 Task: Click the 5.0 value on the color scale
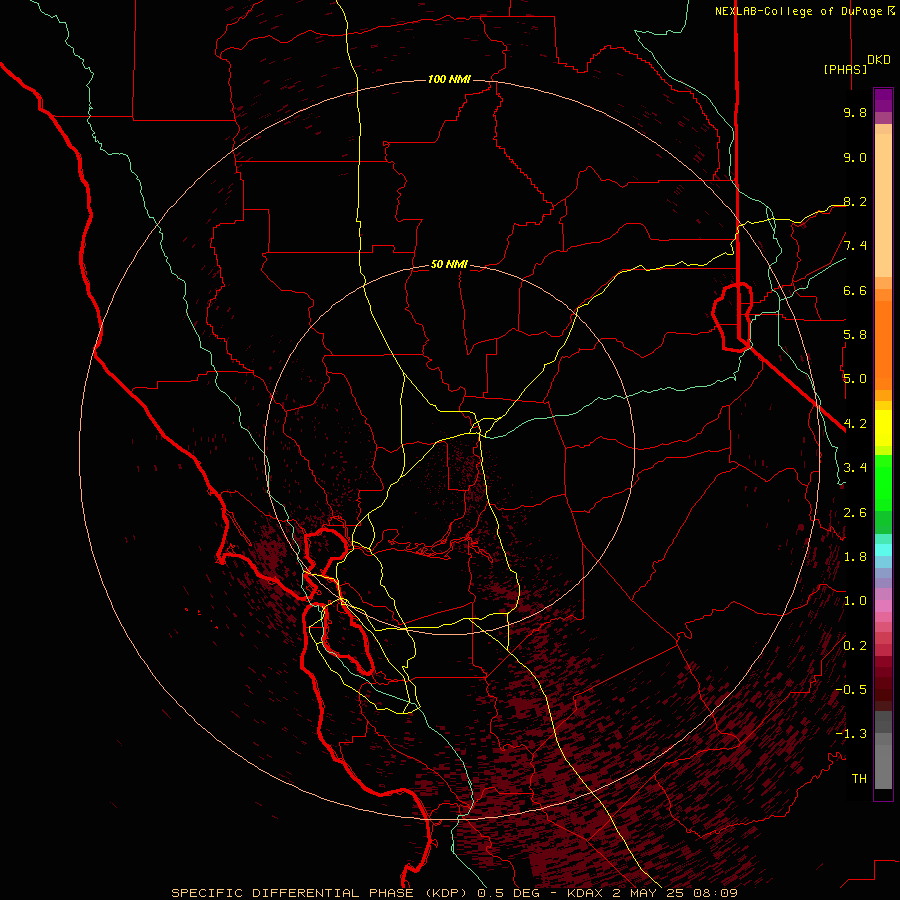click(x=855, y=379)
